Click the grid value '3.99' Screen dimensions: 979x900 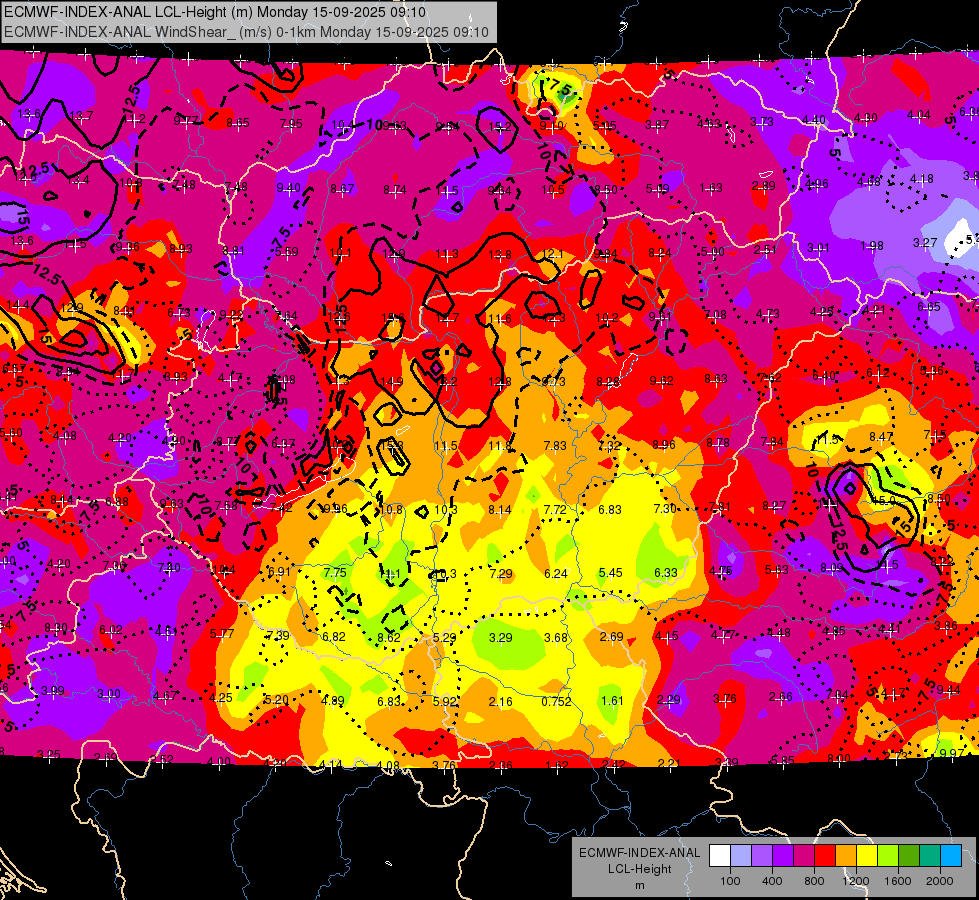click(x=53, y=691)
